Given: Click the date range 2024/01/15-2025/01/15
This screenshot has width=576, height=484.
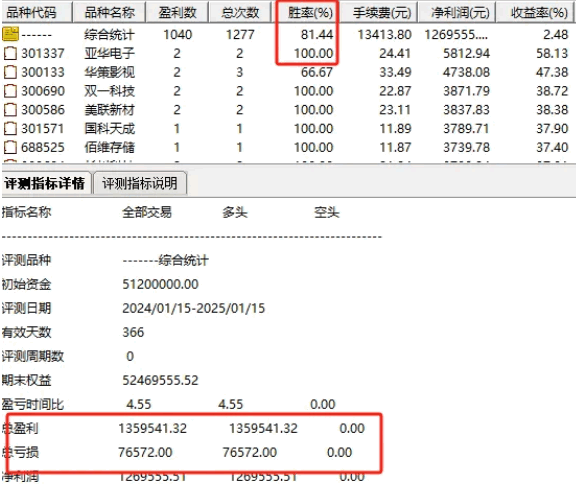Looking at the screenshot, I should pyautogui.click(x=193, y=308).
